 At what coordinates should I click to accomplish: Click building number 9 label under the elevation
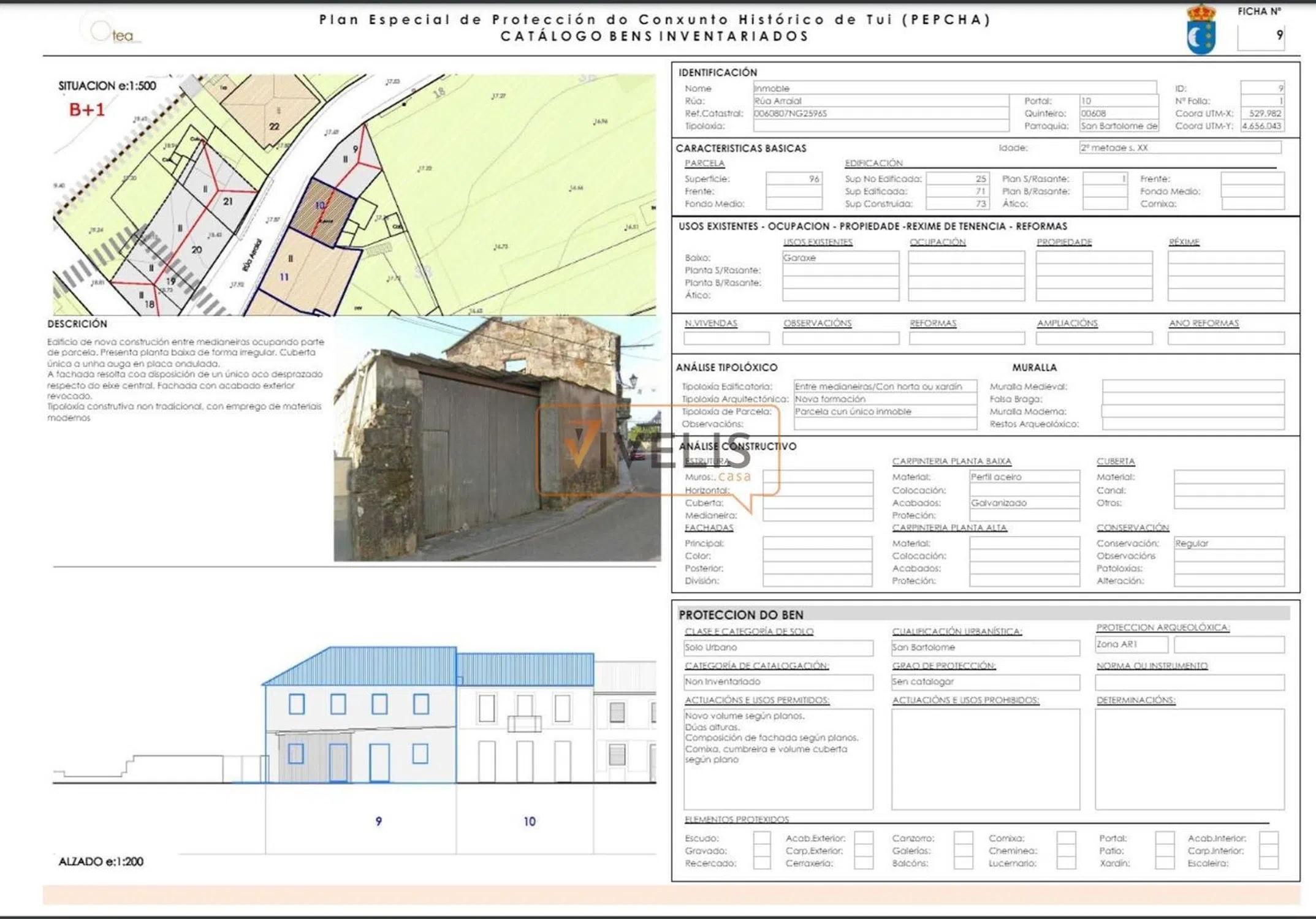[x=378, y=821]
